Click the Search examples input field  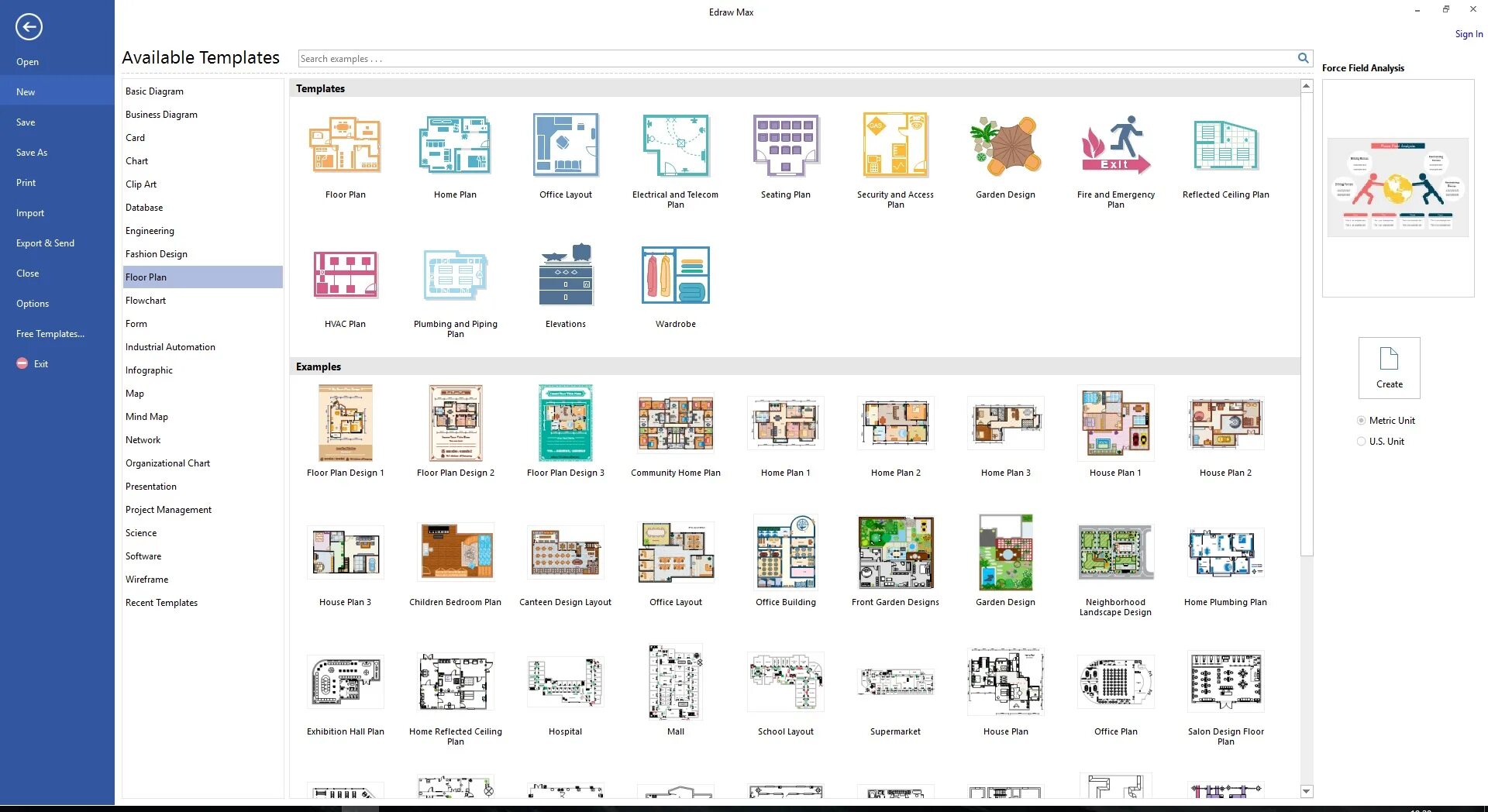click(797, 59)
